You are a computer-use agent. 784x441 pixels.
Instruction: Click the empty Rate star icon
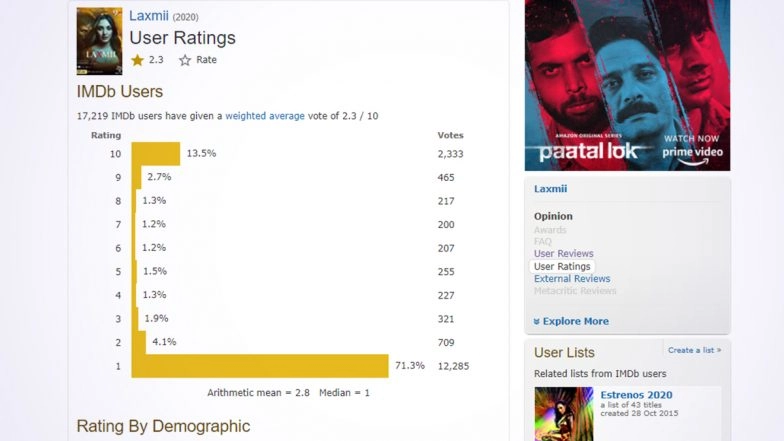pos(185,60)
